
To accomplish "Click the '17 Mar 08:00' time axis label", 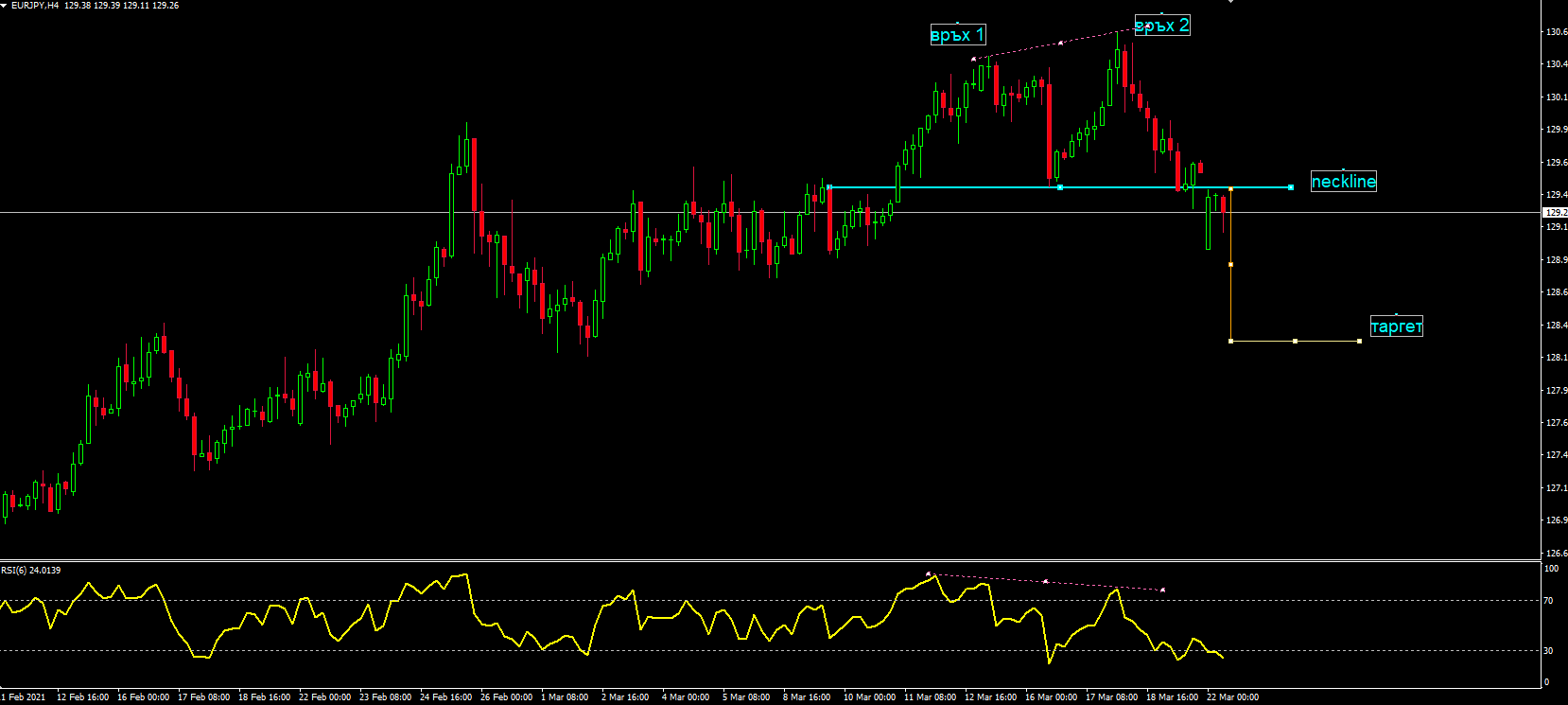I will pyautogui.click(x=1112, y=697).
